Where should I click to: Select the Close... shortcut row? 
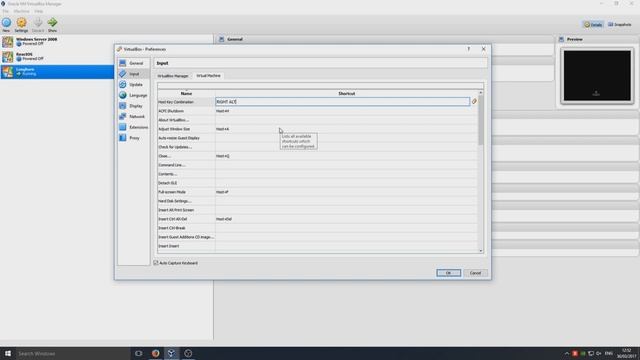(x=317, y=156)
